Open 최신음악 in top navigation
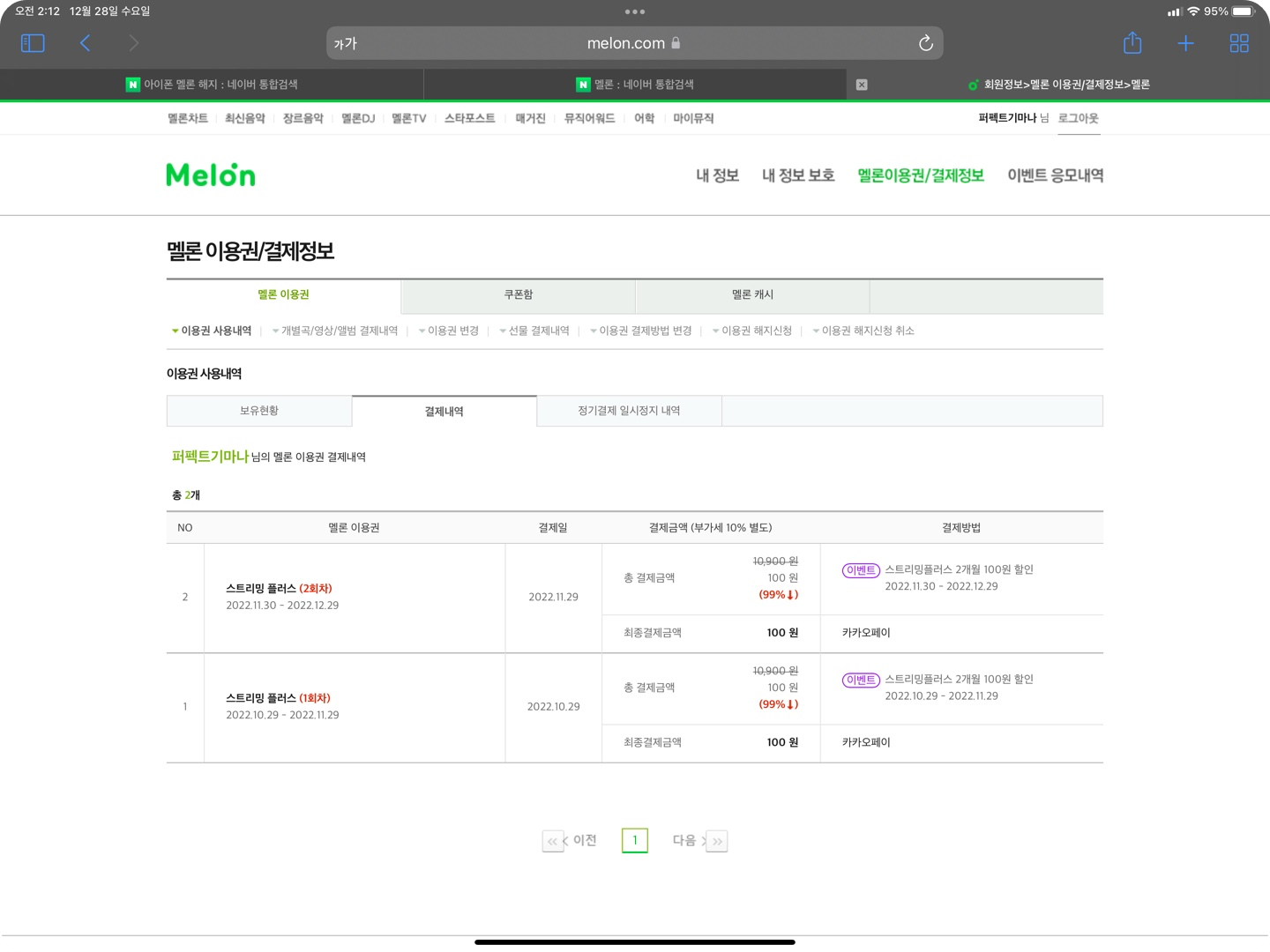Screen dimensions: 1270x952 pos(244,118)
